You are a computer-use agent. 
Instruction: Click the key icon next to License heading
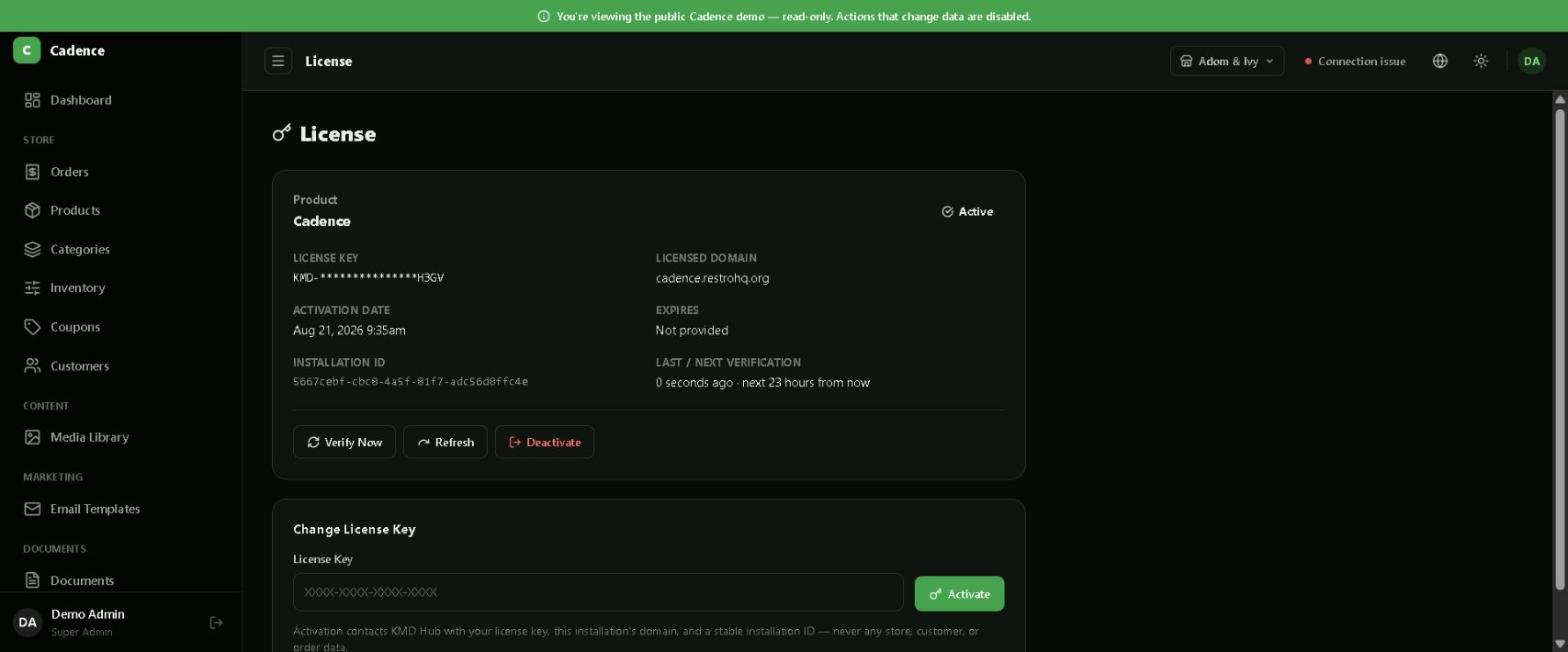(x=282, y=133)
